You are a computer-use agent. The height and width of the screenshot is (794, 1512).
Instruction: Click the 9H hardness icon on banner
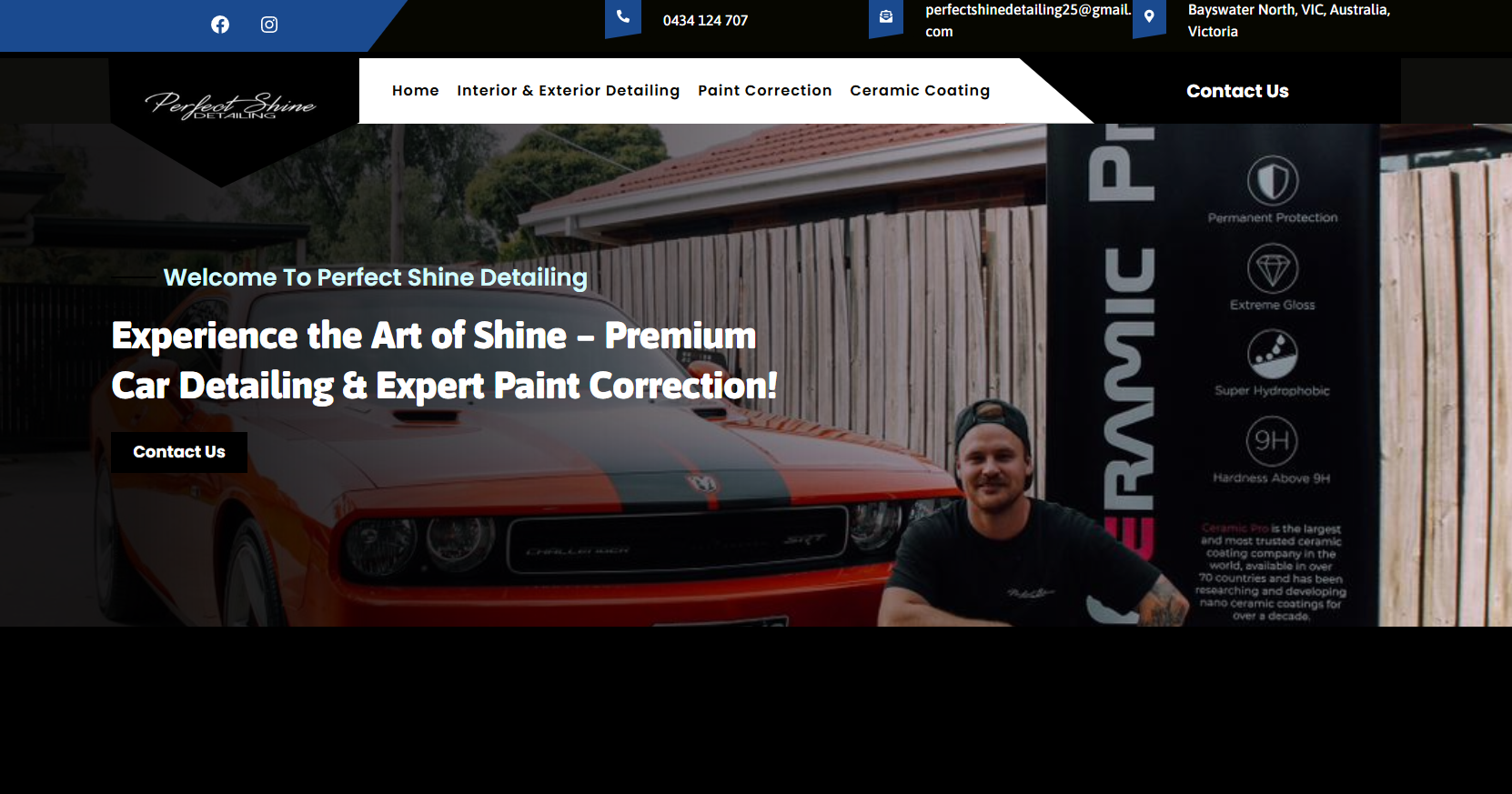pos(1272,441)
